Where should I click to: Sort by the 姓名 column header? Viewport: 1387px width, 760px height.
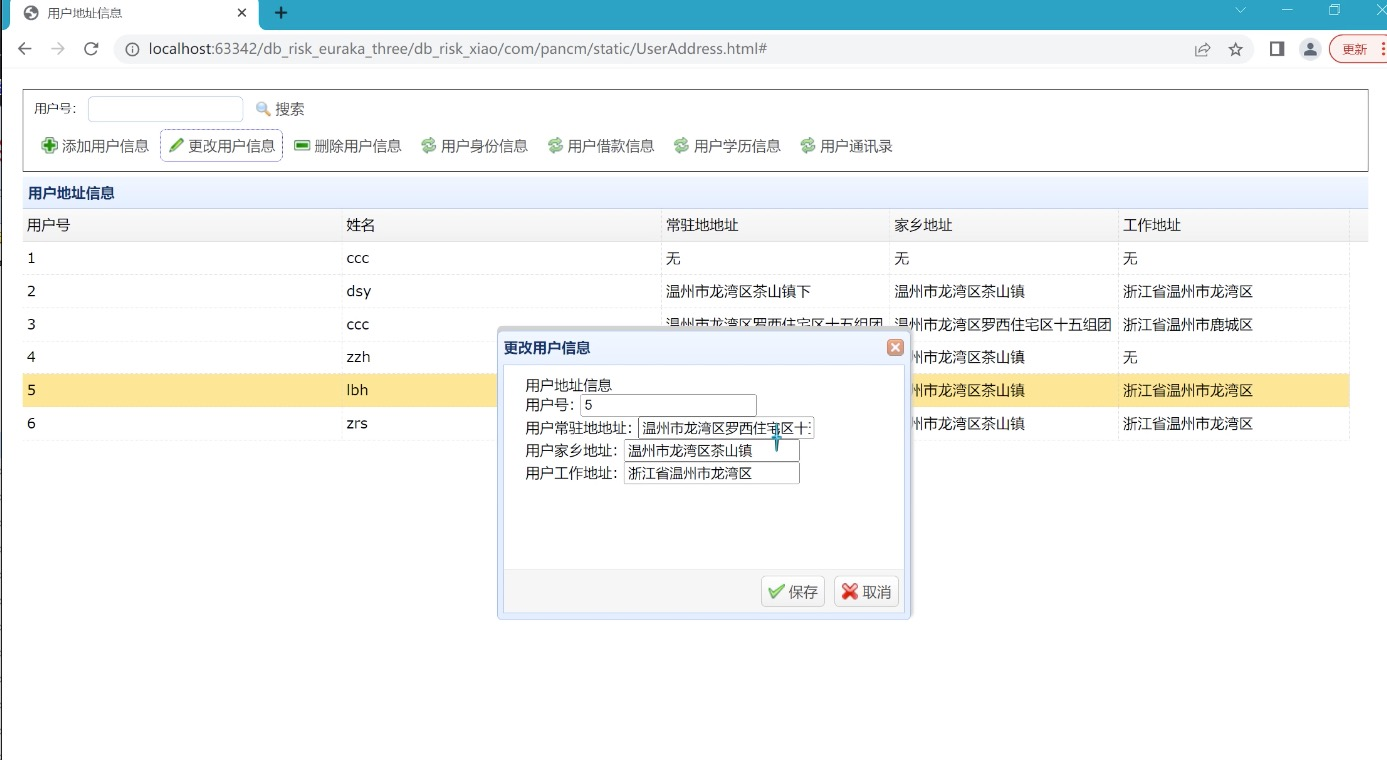click(x=502, y=225)
